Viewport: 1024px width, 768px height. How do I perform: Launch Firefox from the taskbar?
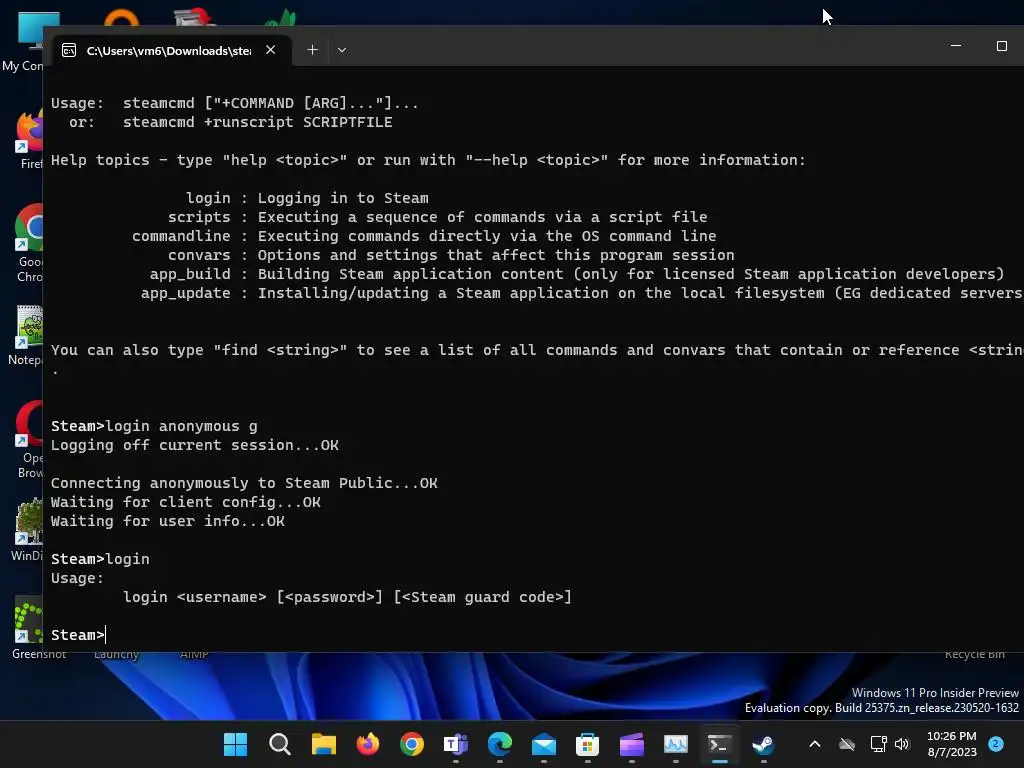tap(368, 744)
